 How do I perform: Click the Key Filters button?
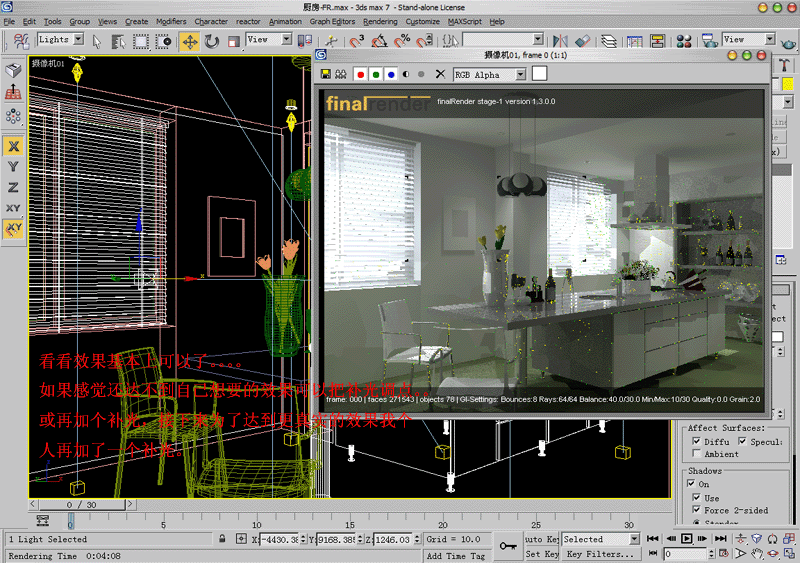point(600,554)
